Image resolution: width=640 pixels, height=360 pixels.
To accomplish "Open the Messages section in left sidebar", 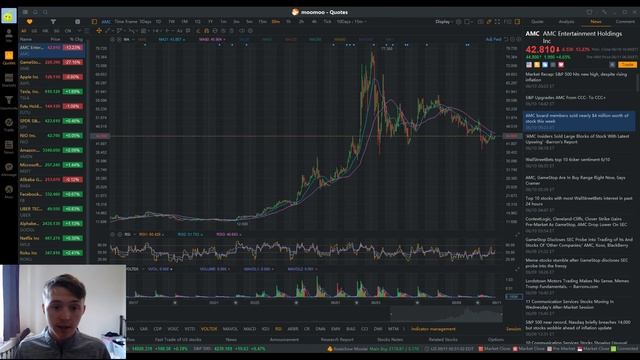I will (x=9, y=169).
